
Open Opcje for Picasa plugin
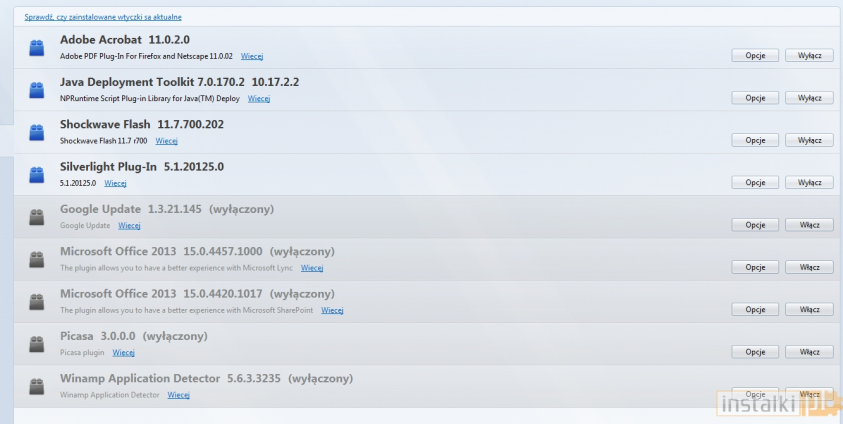(755, 352)
